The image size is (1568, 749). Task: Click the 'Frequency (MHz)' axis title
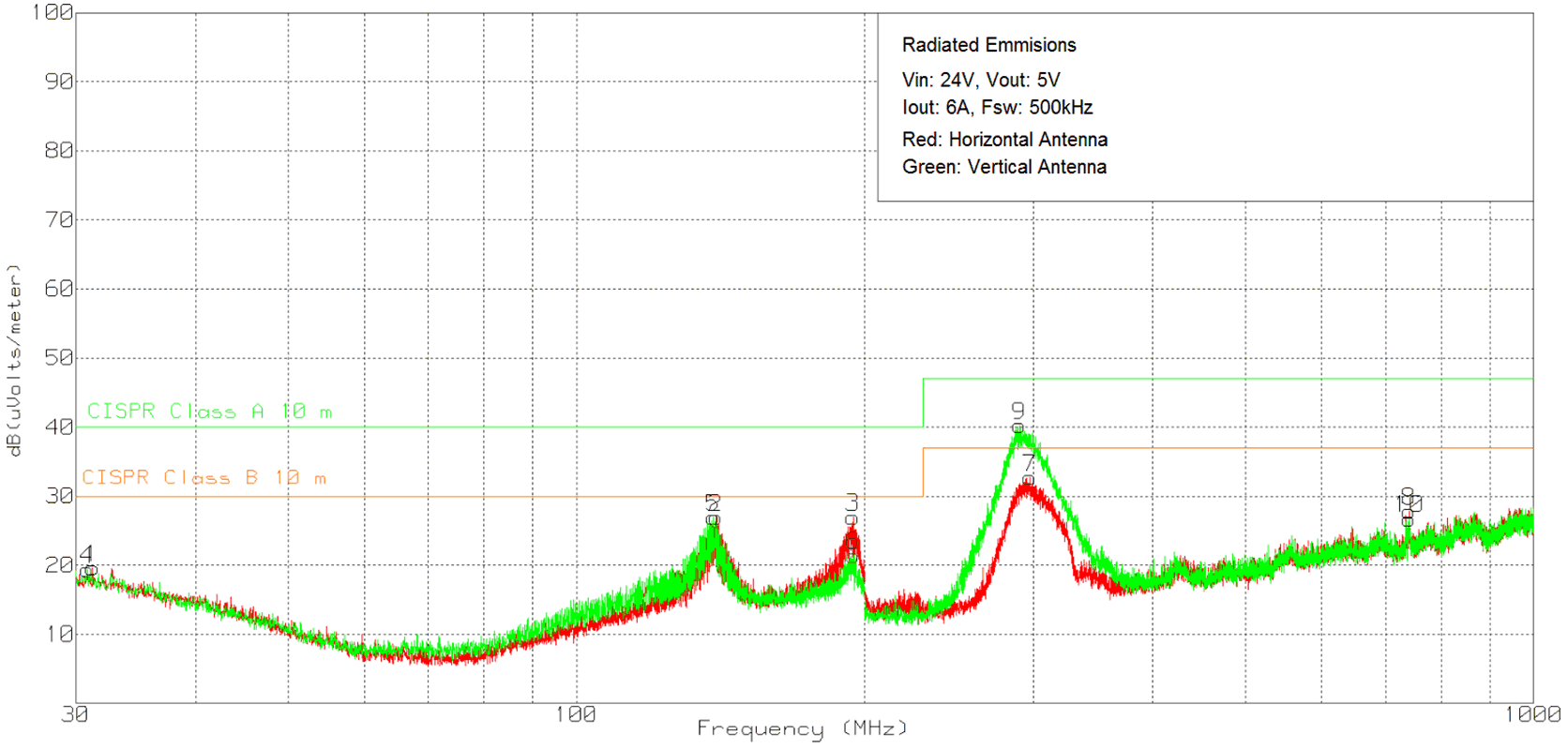tap(802, 728)
